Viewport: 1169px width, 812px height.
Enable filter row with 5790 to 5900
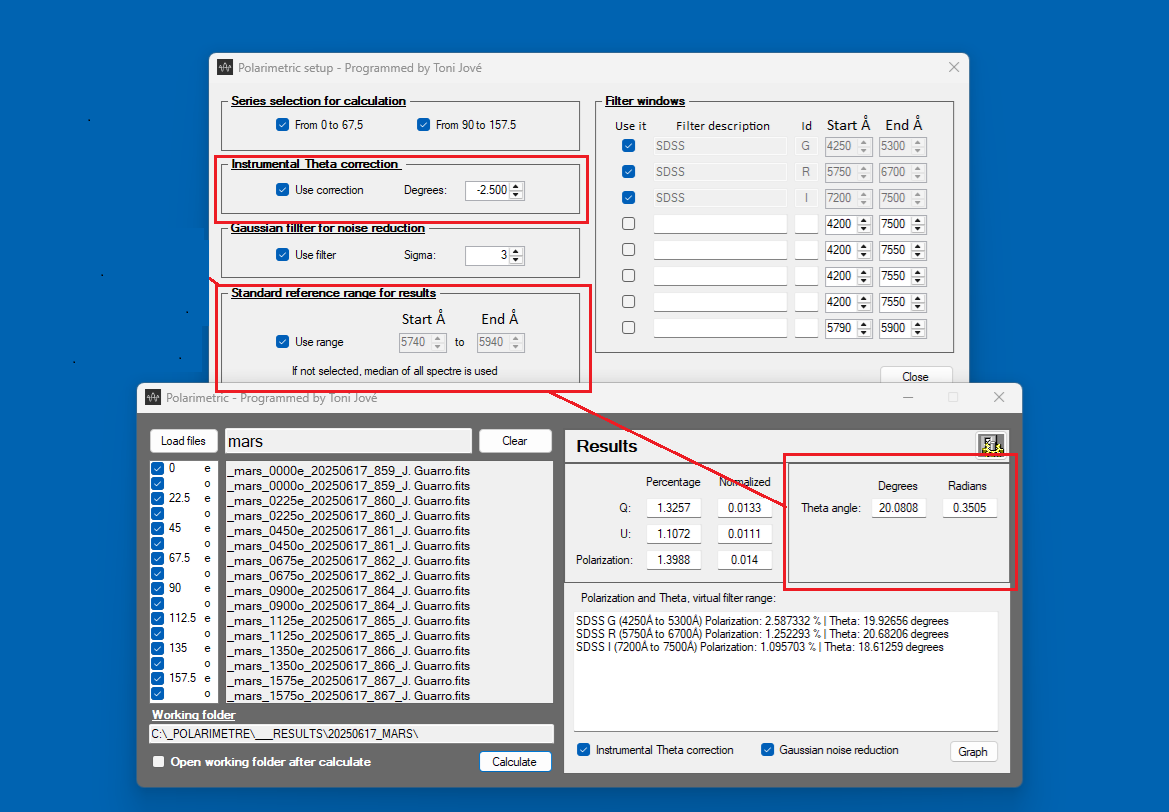point(628,327)
